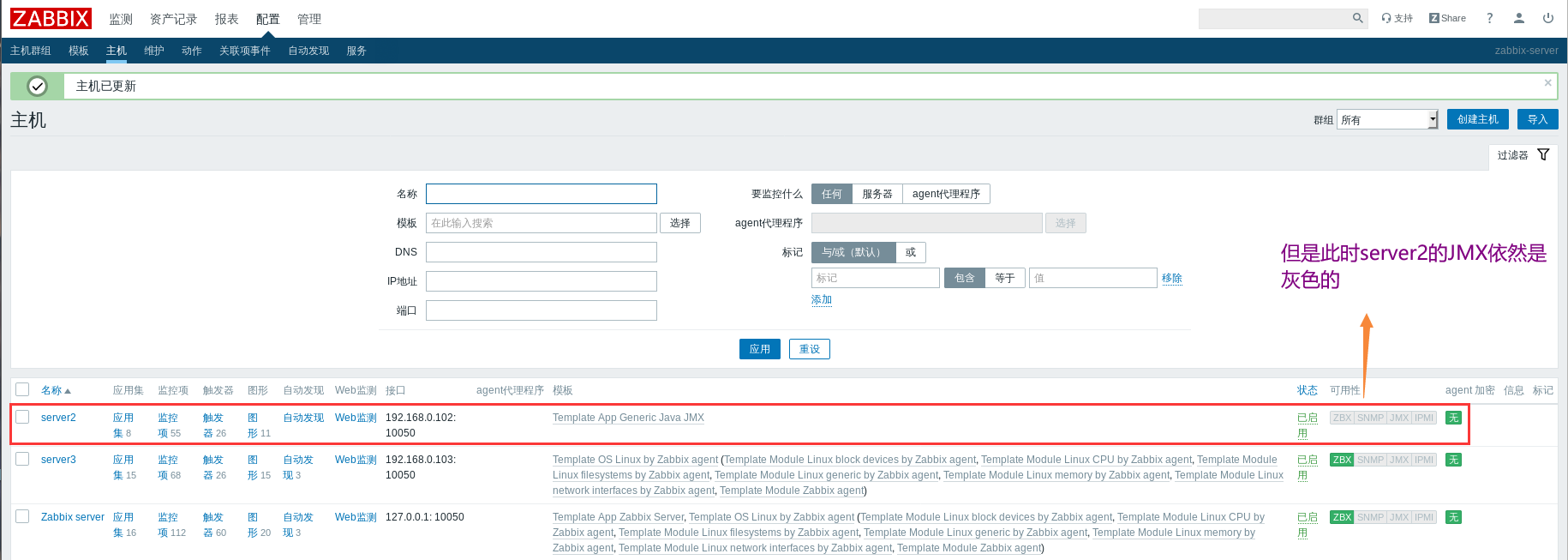
Task: Click 移除 tag link
Action: [1172, 278]
